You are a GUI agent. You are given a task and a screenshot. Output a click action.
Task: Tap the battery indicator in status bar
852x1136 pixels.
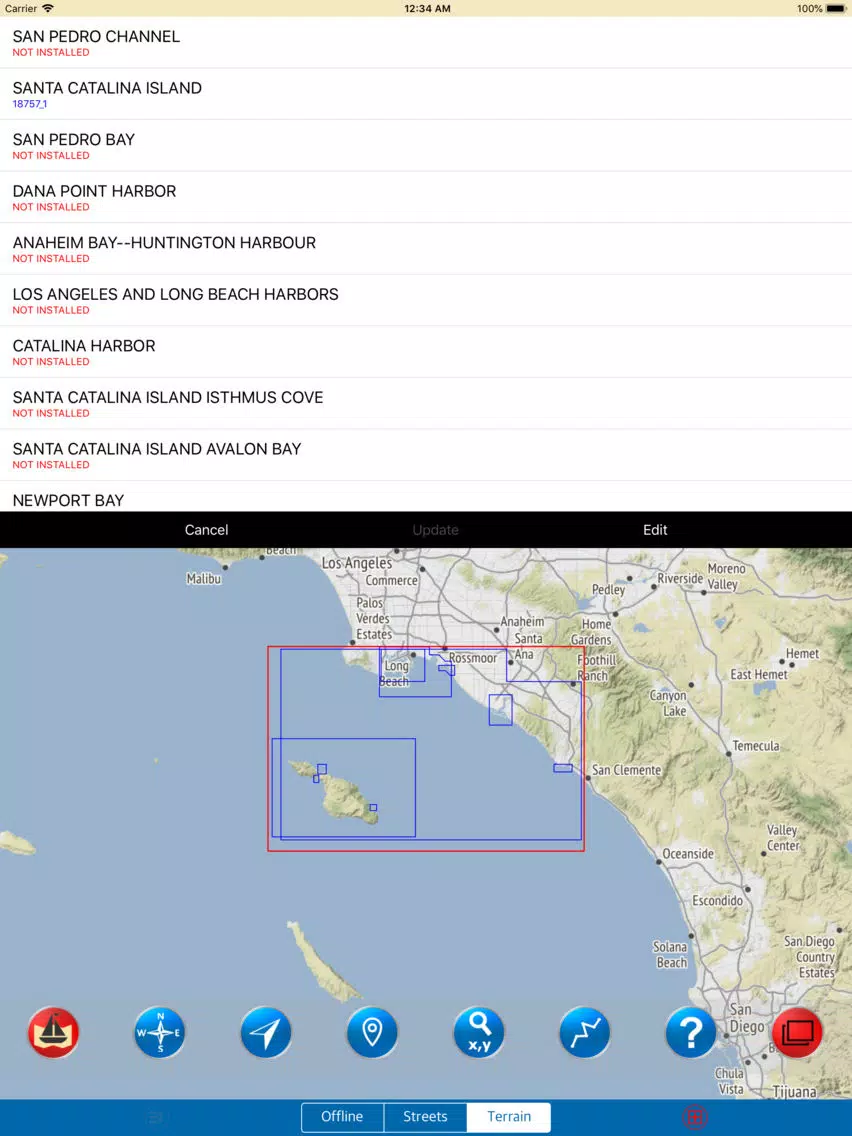pos(835,9)
